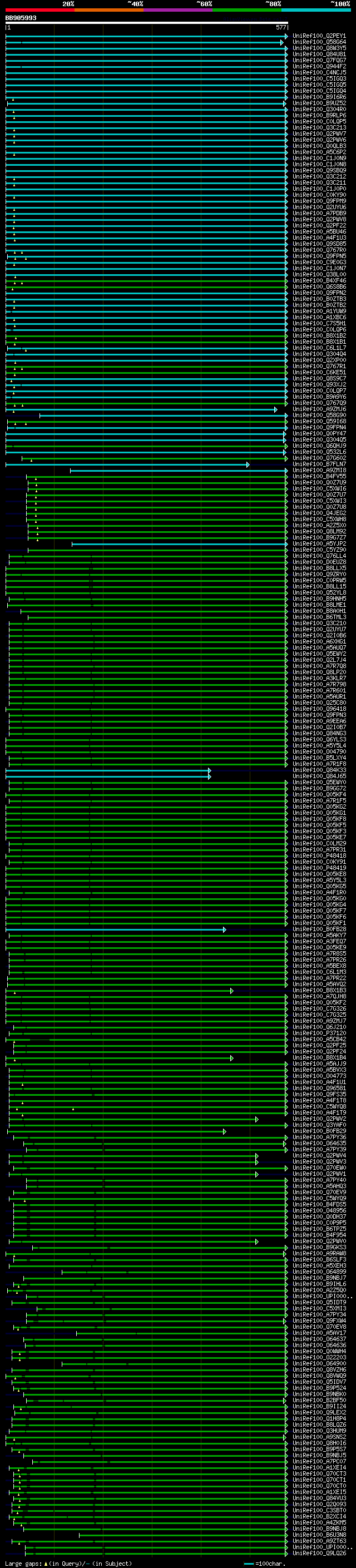The height and width of the screenshot is (1568, 356).
Task: Select label UniRef100_Q3HUM9
Action: click(319, 1431)
